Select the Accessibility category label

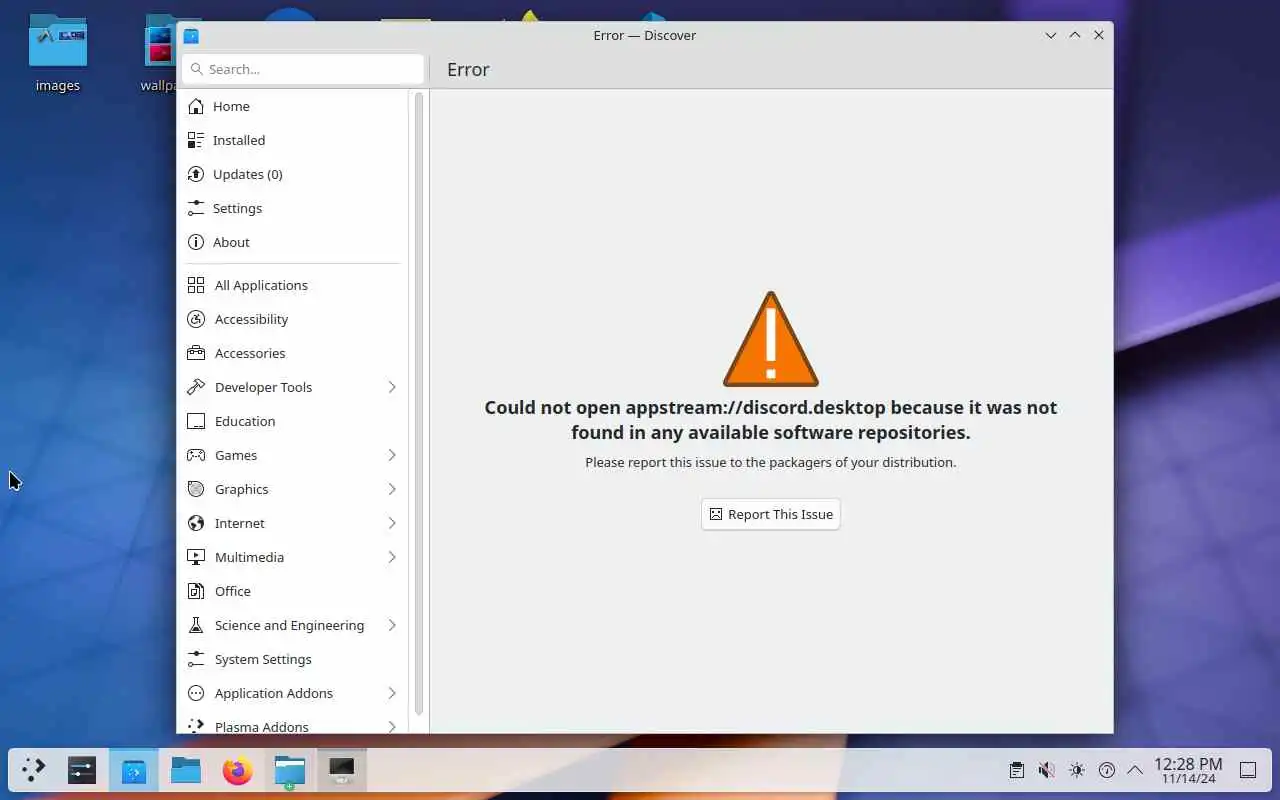pyautogui.click(x=251, y=319)
